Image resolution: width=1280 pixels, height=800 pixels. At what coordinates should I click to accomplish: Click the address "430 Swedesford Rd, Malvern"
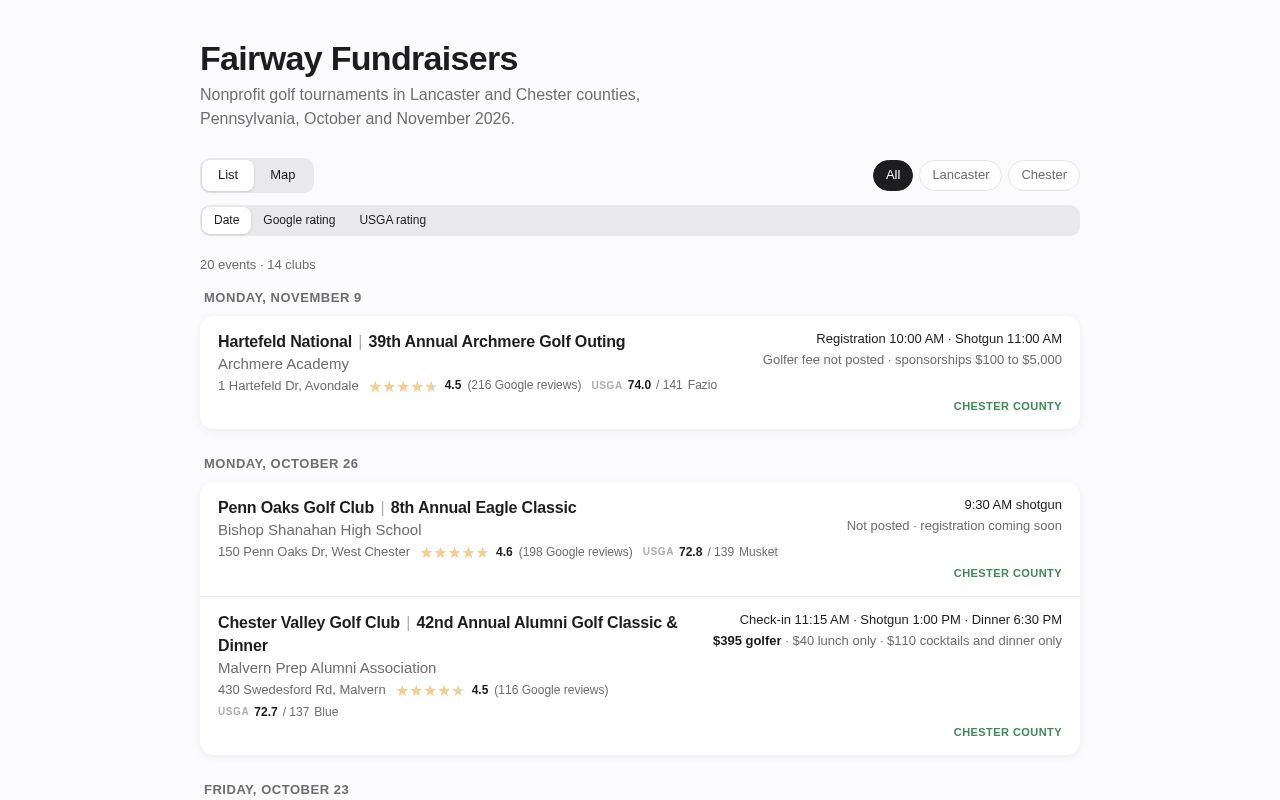(x=302, y=690)
